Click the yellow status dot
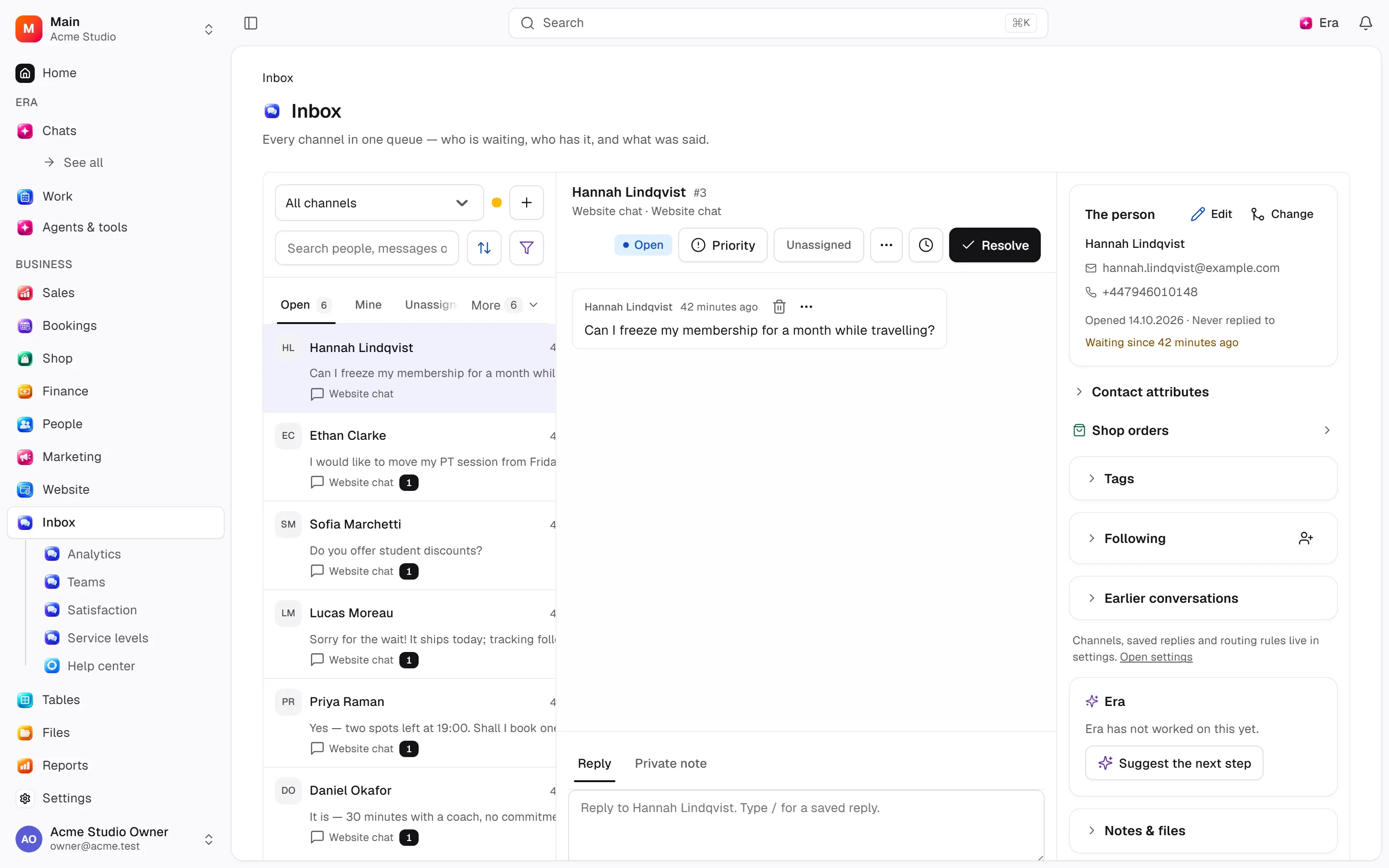The image size is (1389, 868). [496, 203]
